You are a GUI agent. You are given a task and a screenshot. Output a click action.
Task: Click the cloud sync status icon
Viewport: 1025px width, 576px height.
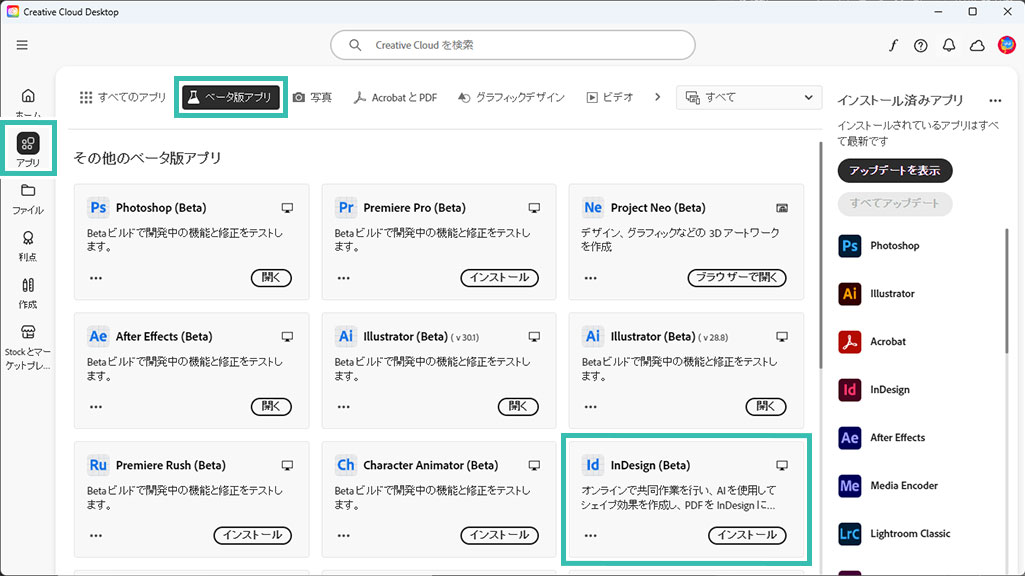coord(977,45)
